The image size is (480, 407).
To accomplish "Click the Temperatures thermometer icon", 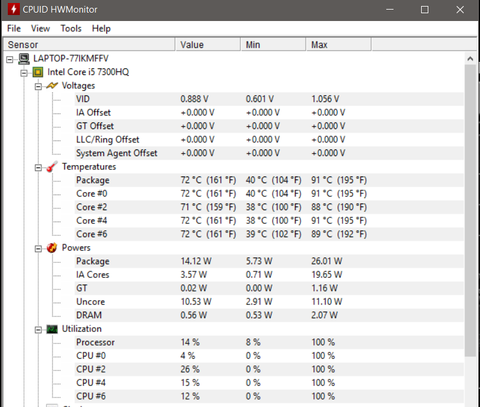I will coord(52,167).
